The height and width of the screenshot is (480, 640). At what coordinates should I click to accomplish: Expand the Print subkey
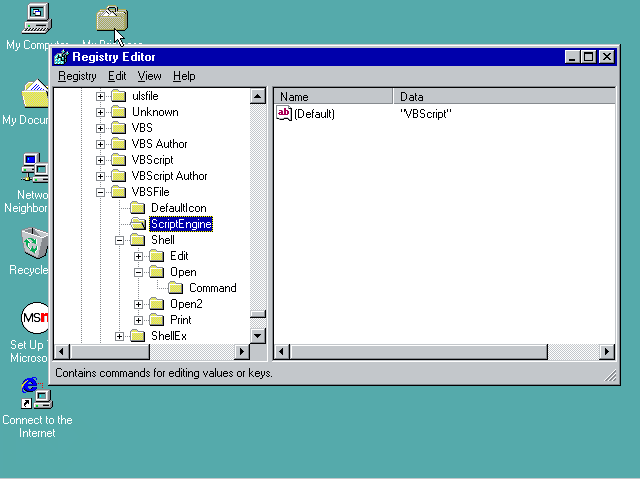[x=138, y=320]
